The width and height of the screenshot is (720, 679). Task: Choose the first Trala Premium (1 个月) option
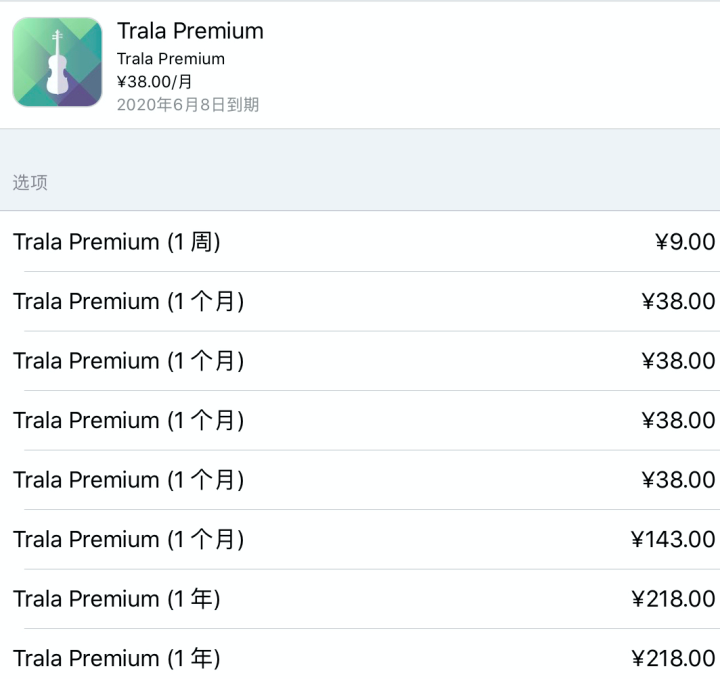coord(128,301)
